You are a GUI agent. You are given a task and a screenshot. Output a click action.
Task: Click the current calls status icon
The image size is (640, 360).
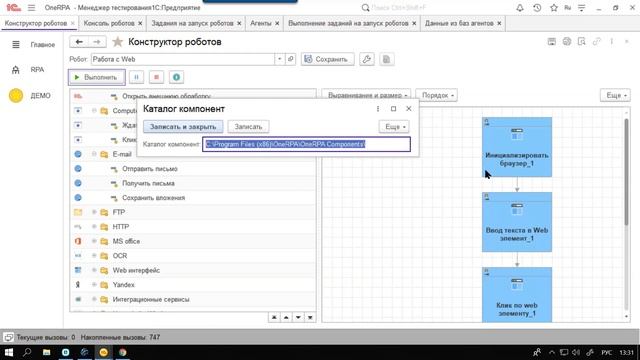(9, 337)
